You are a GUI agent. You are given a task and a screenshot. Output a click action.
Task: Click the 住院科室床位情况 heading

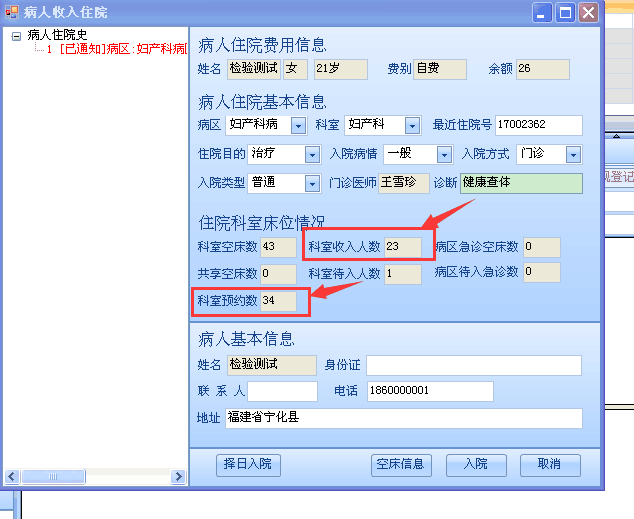(262, 223)
